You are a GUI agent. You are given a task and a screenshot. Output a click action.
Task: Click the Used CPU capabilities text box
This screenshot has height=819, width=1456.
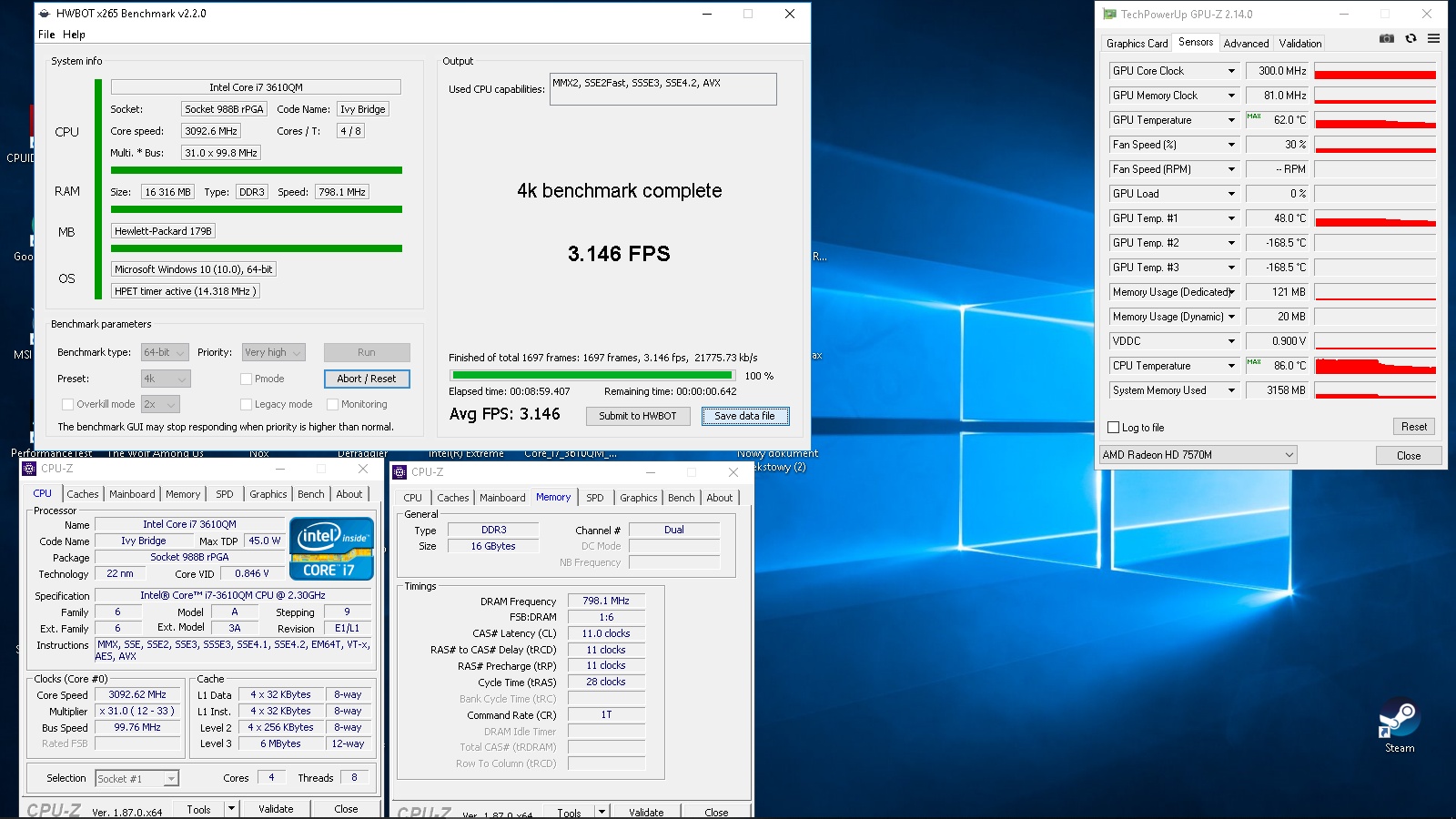(662, 89)
